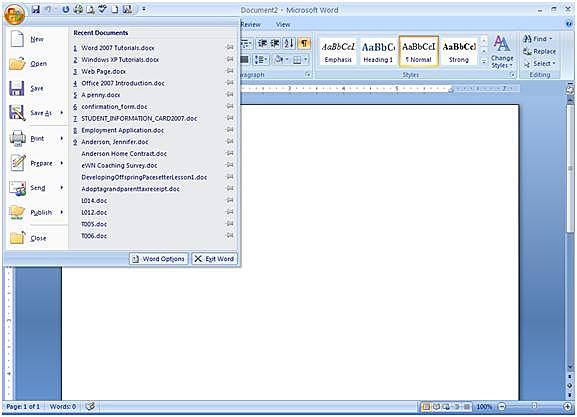Screen dimensions: 577x417
Task: Pin Employment Application.doc to list
Action: pyautogui.click(x=230, y=130)
